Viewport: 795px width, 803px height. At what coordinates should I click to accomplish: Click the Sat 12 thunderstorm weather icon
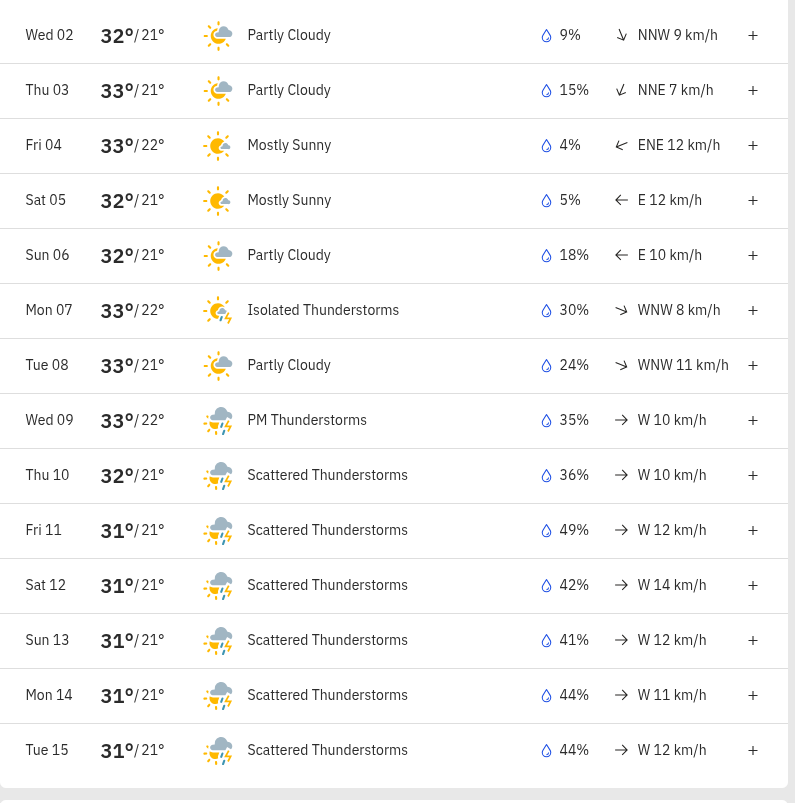(218, 586)
